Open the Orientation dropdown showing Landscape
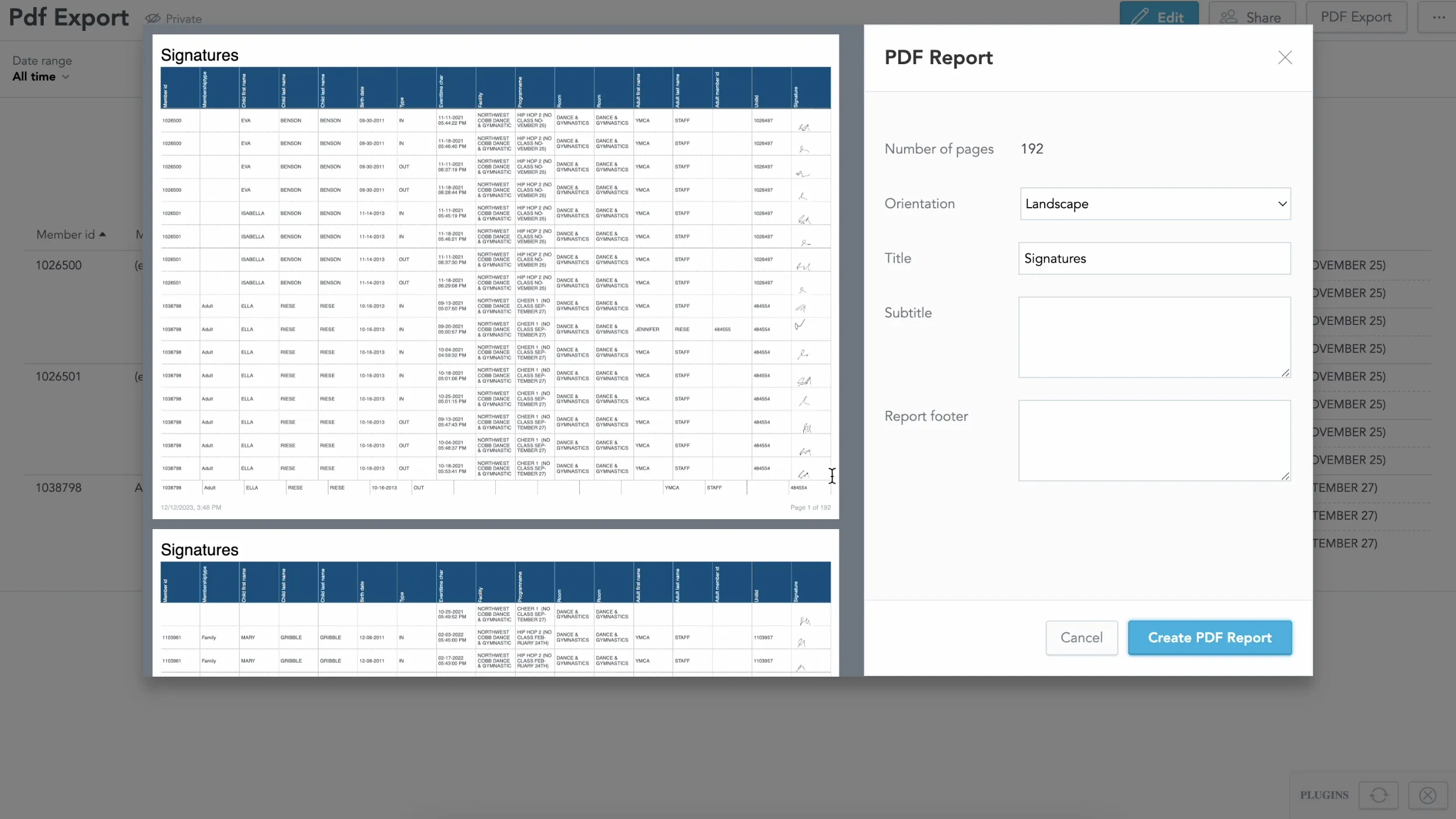The image size is (1456, 819). (x=1154, y=204)
